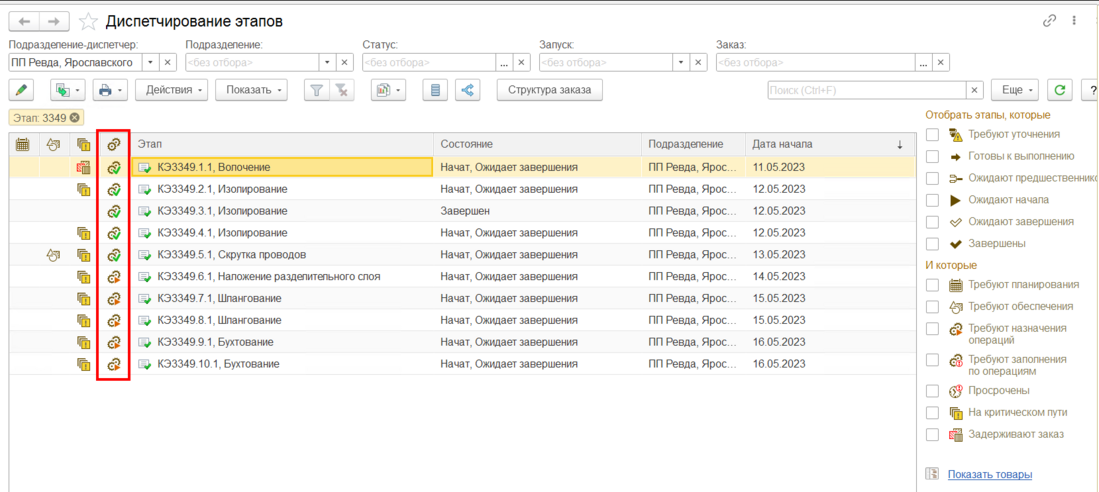Open the reports icon dropdown
The height and width of the screenshot is (492, 1099).
(388, 90)
